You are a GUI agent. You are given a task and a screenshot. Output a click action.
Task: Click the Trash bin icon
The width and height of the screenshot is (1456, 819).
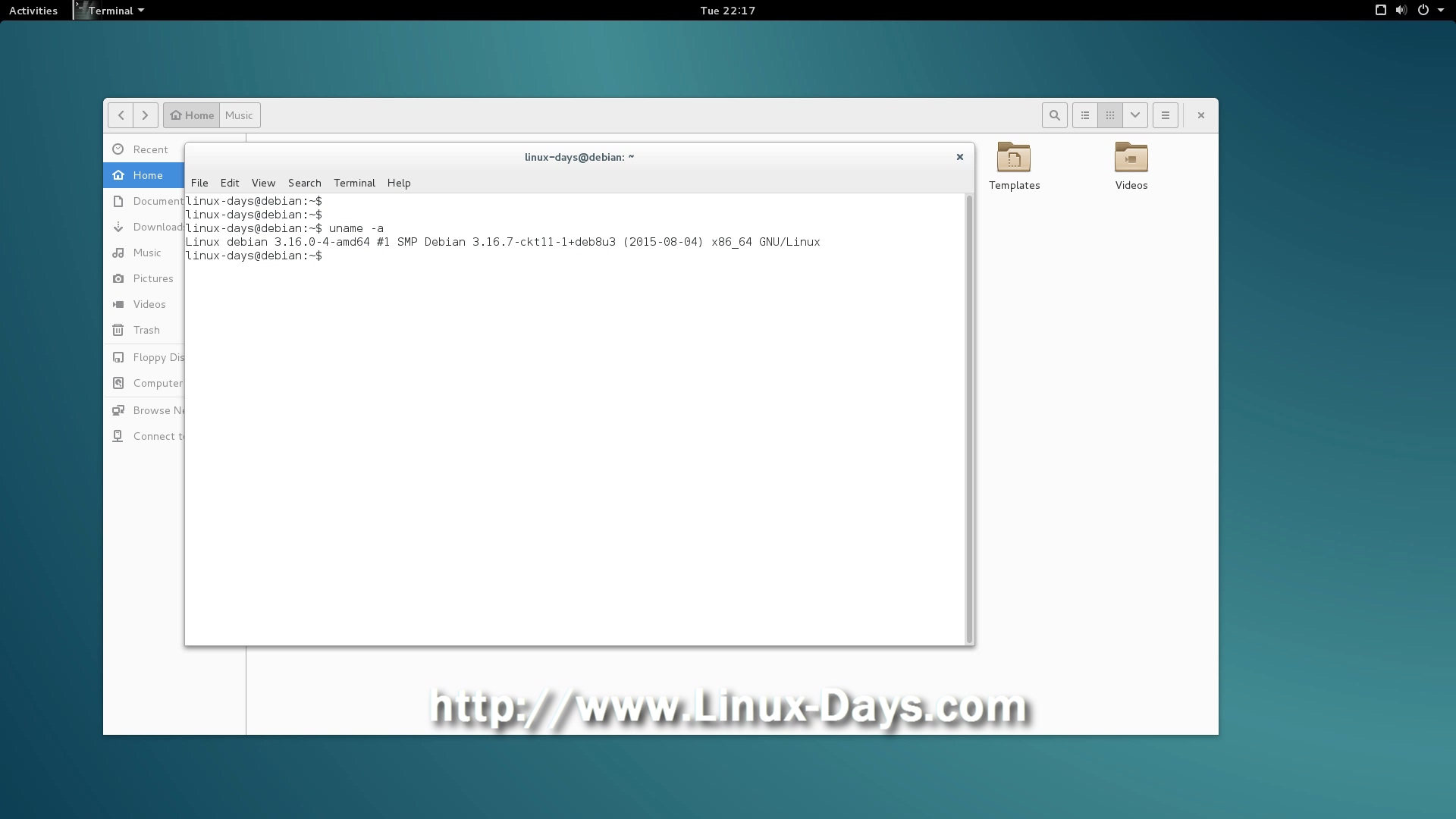click(118, 330)
